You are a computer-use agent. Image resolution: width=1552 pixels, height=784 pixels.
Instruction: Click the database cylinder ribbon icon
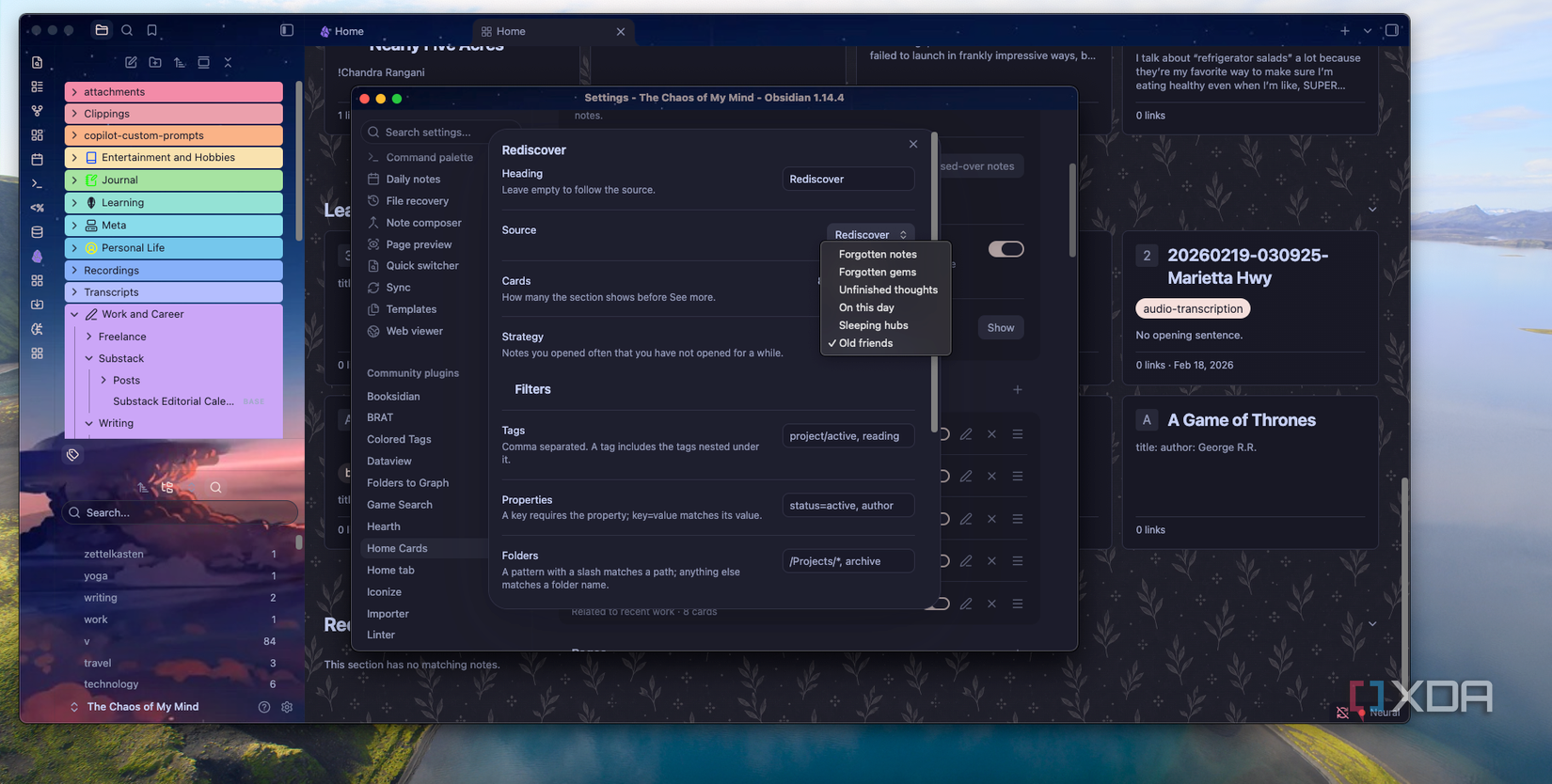(x=37, y=232)
